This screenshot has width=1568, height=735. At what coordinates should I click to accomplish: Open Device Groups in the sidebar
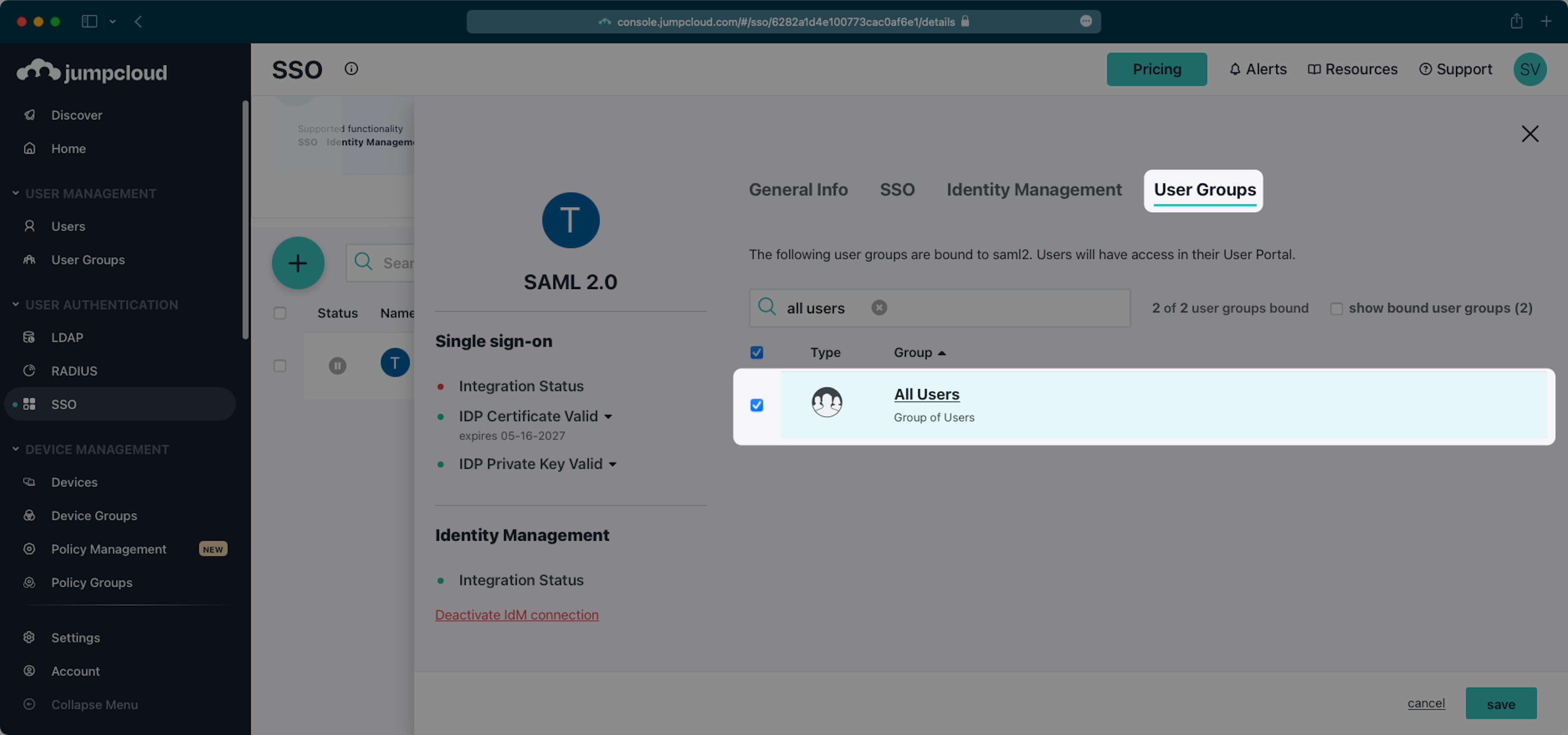[x=94, y=515]
